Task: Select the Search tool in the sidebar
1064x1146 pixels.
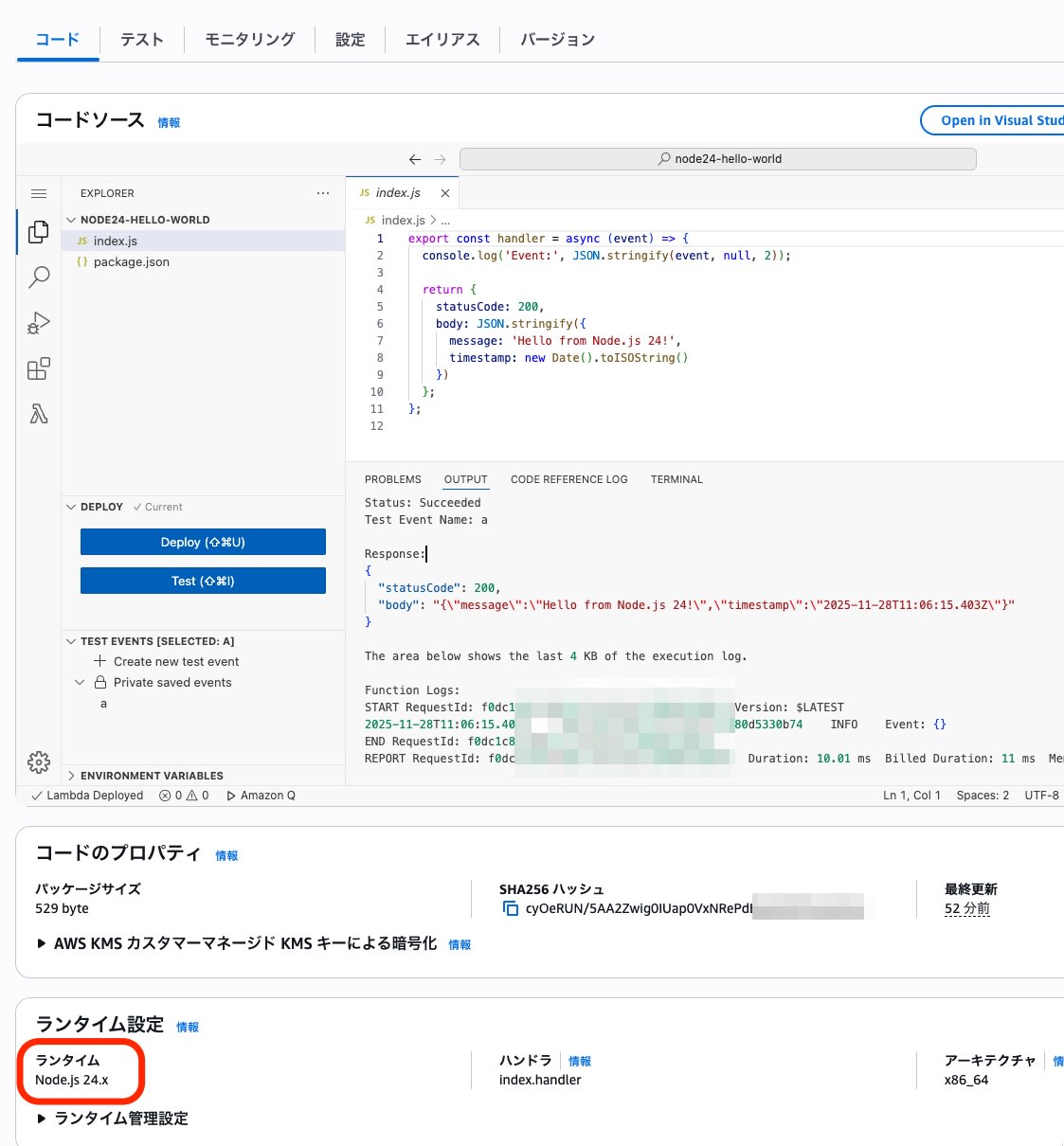Action: click(x=38, y=277)
